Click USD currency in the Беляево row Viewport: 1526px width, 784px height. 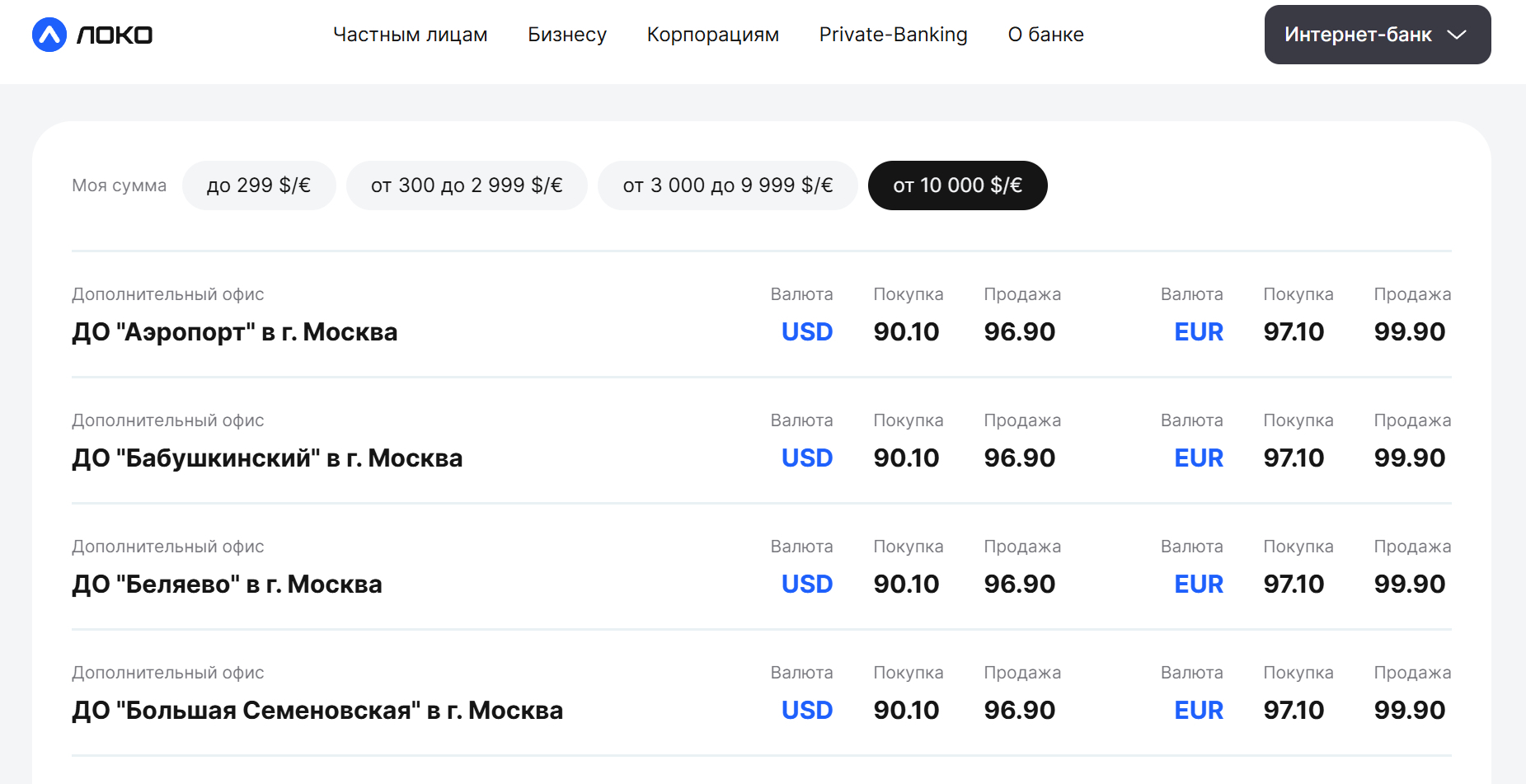(806, 584)
